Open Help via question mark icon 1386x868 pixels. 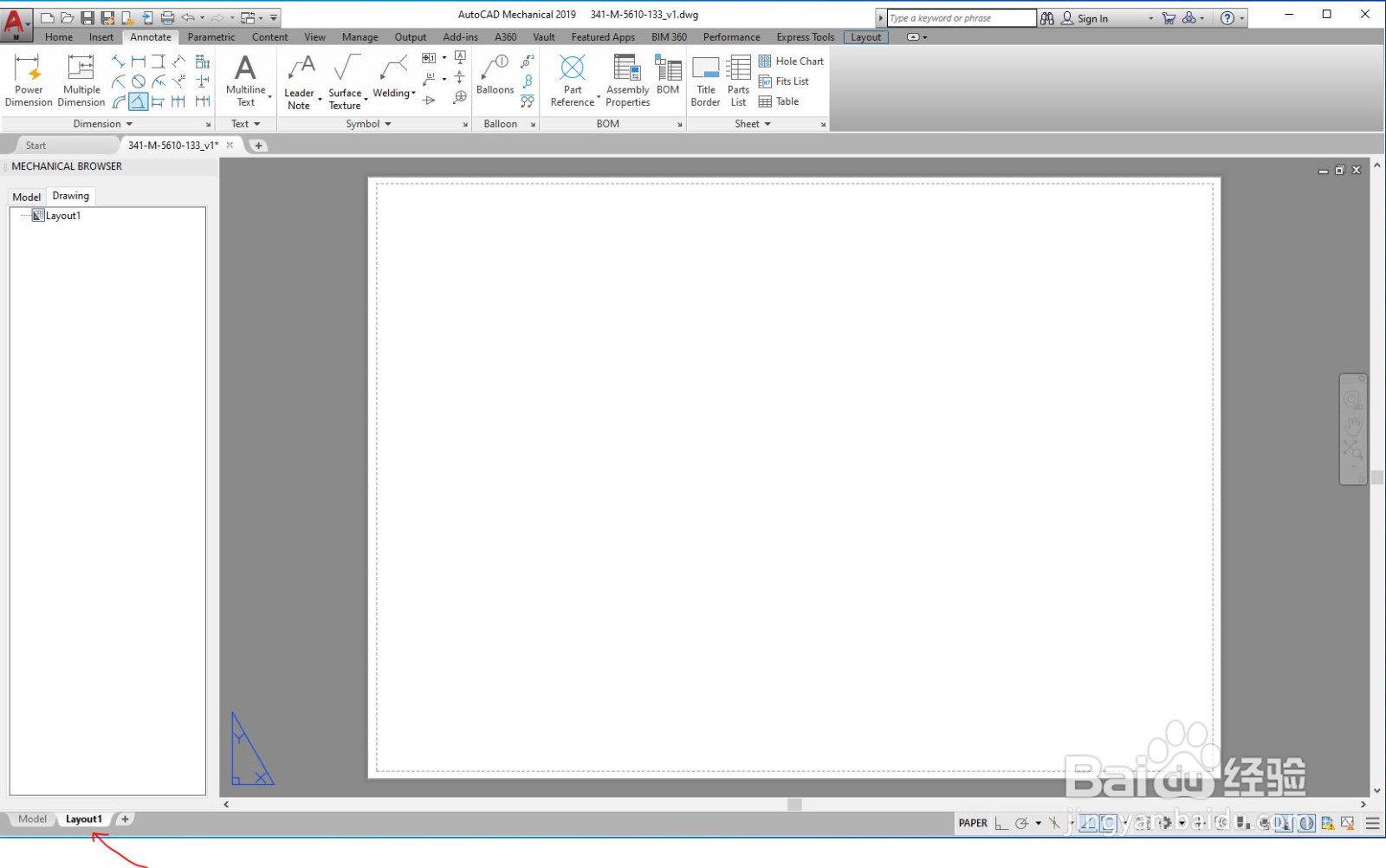coord(1227,18)
